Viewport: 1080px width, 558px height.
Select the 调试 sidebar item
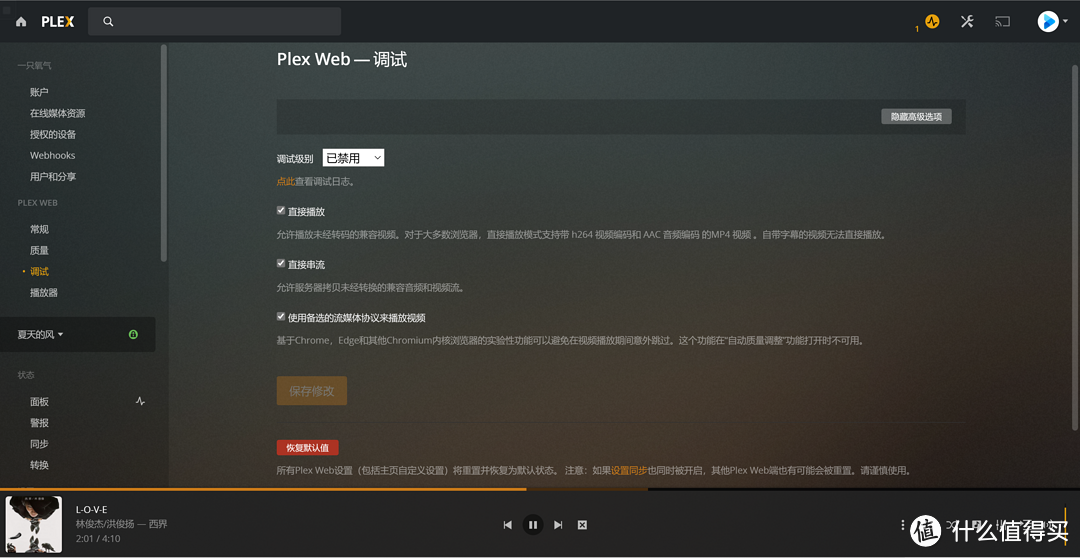pos(39,272)
